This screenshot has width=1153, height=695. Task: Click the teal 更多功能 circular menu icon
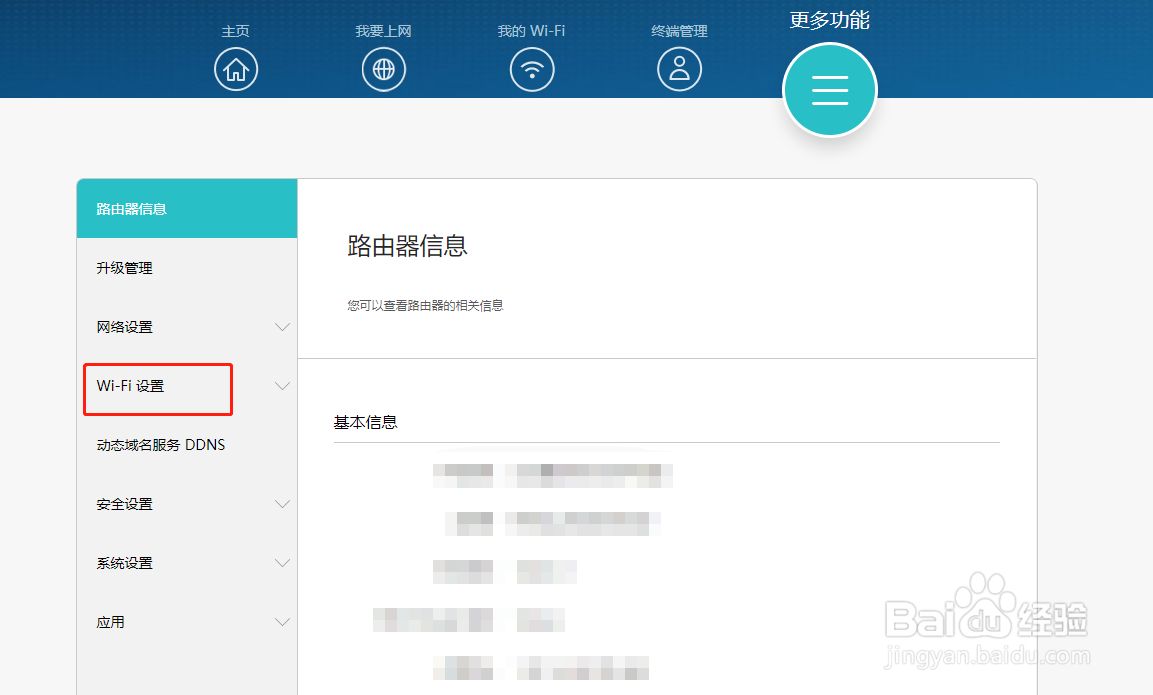(x=829, y=89)
